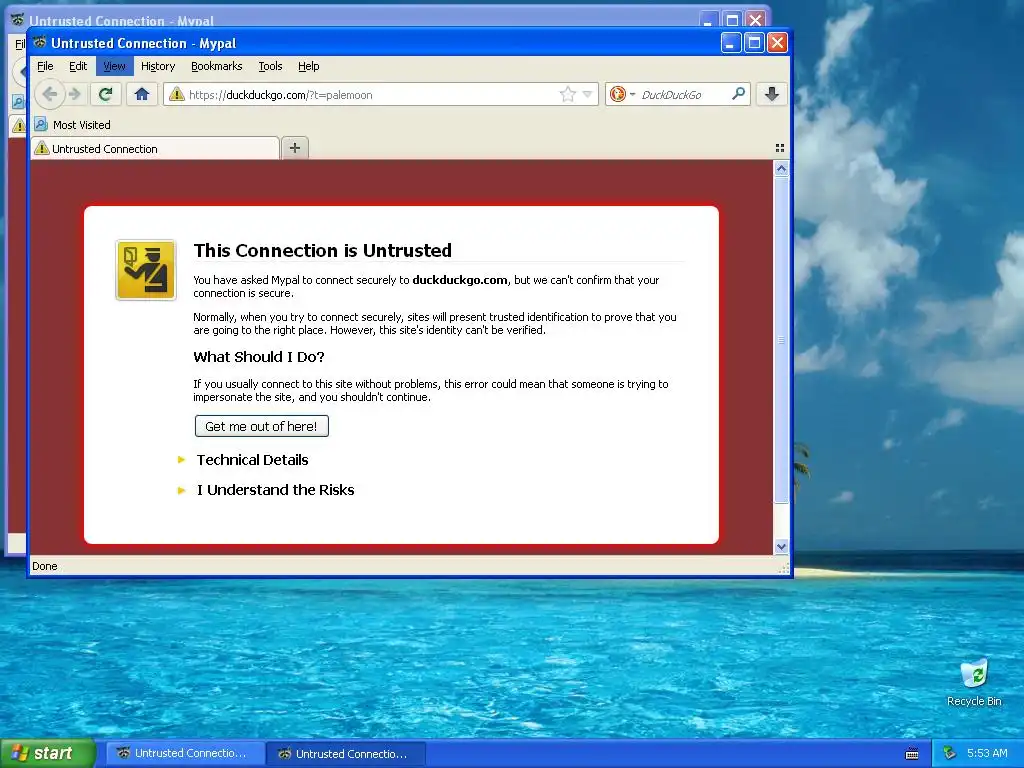Screen dimensions: 1024x768
Task: Close the front Mypal window
Action: point(777,43)
